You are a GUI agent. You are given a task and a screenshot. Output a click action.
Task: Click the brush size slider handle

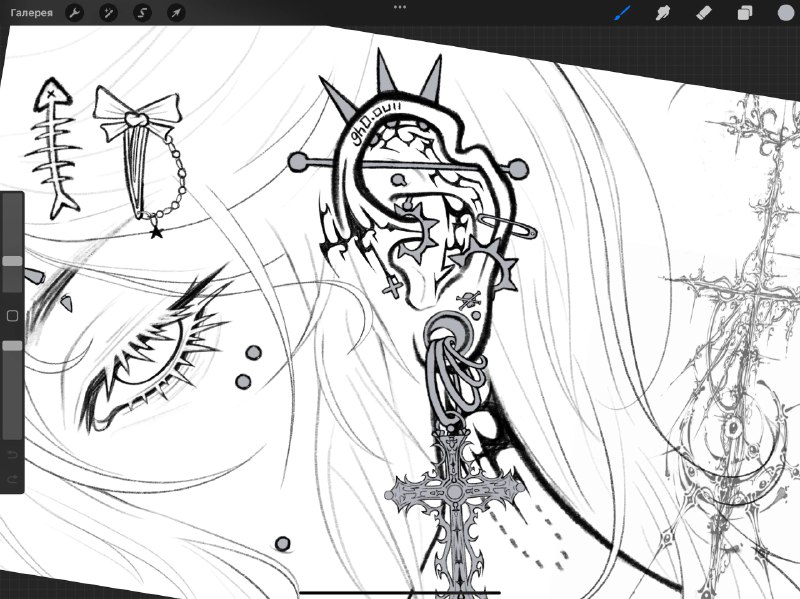click(x=12, y=261)
